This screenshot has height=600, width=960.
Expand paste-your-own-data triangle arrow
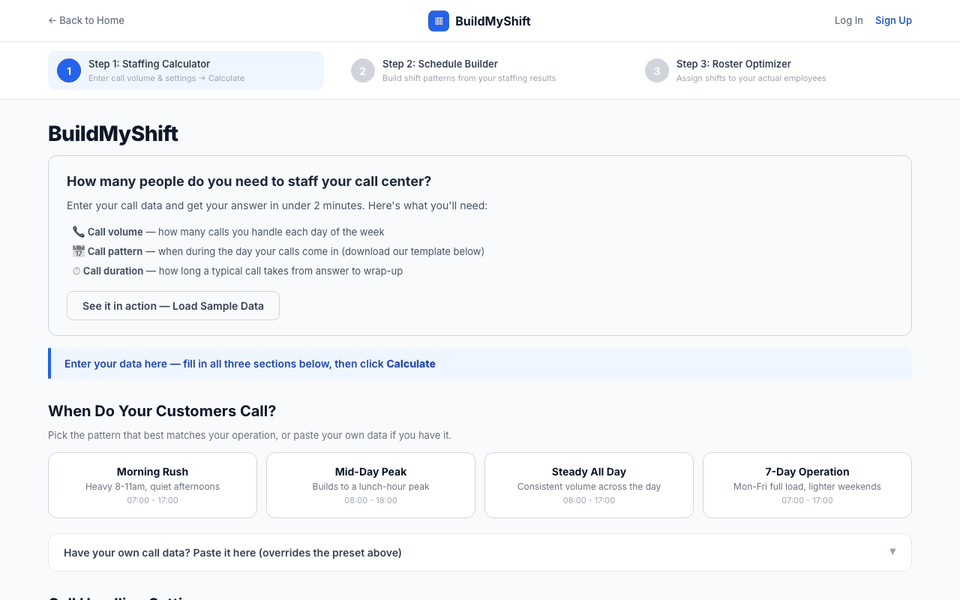pos(893,552)
